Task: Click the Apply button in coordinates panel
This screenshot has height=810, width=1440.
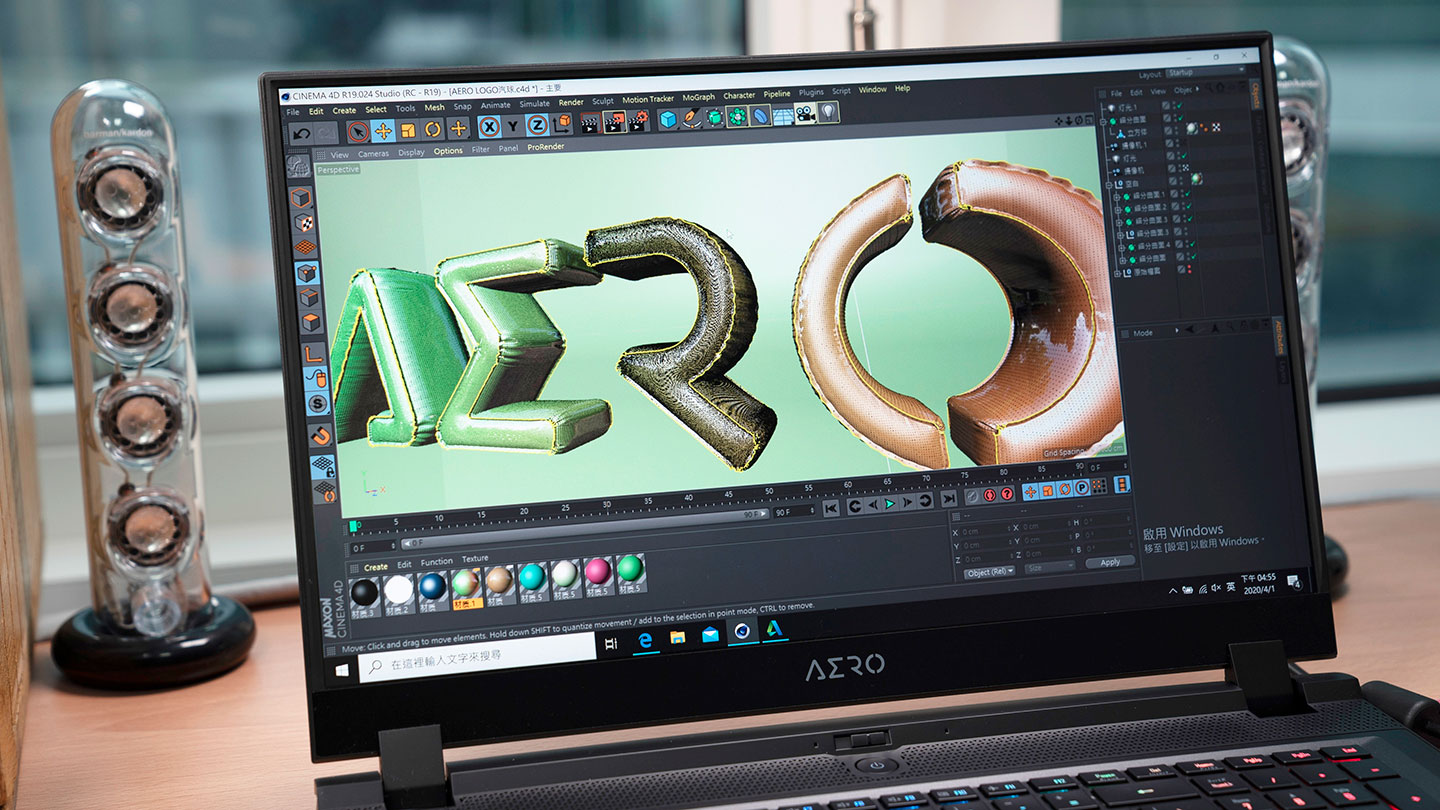Action: pyautogui.click(x=1109, y=562)
